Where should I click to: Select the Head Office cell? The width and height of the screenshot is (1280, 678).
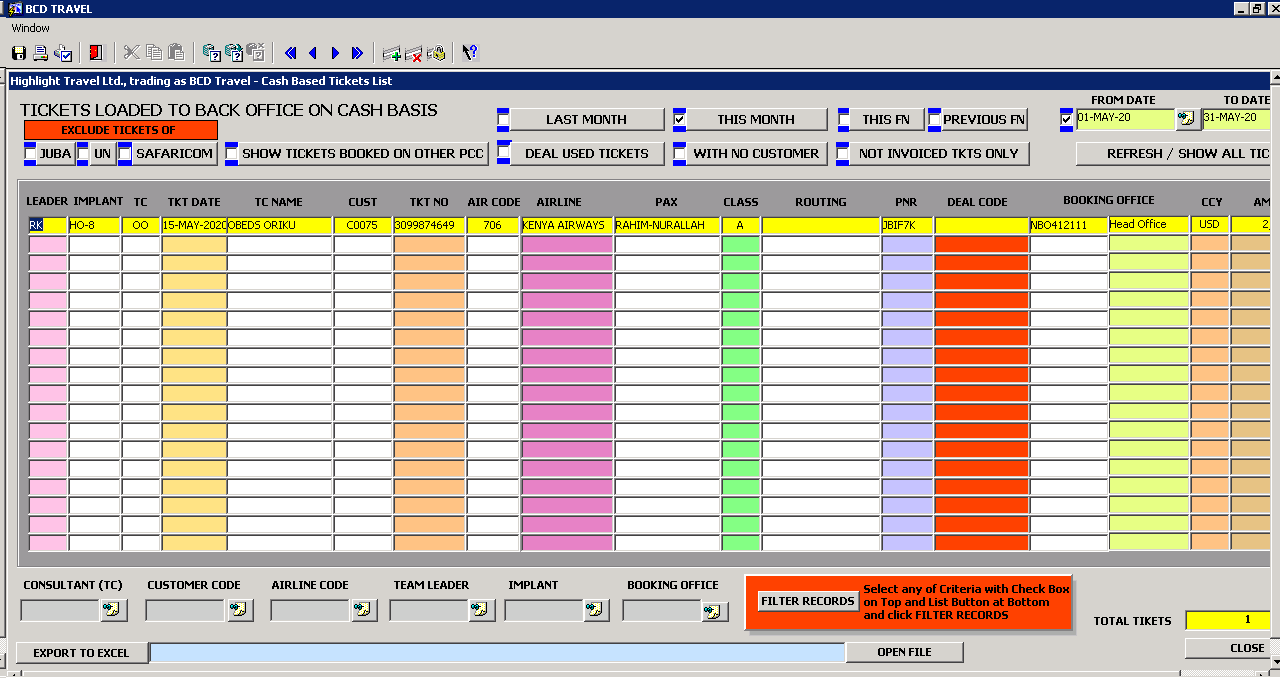(x=1149, y=226)
